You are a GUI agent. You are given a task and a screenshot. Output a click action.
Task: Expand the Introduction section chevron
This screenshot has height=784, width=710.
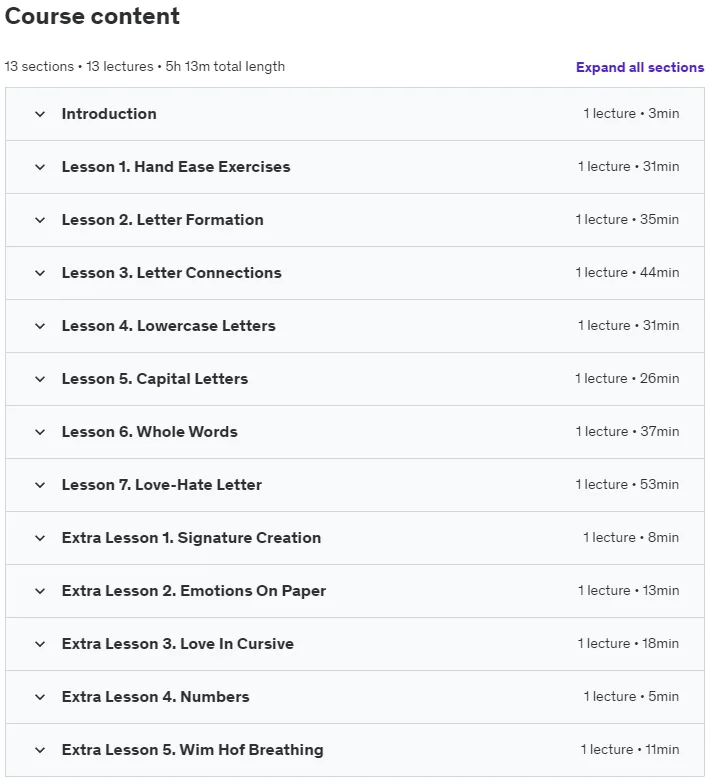tap(40, 114)
